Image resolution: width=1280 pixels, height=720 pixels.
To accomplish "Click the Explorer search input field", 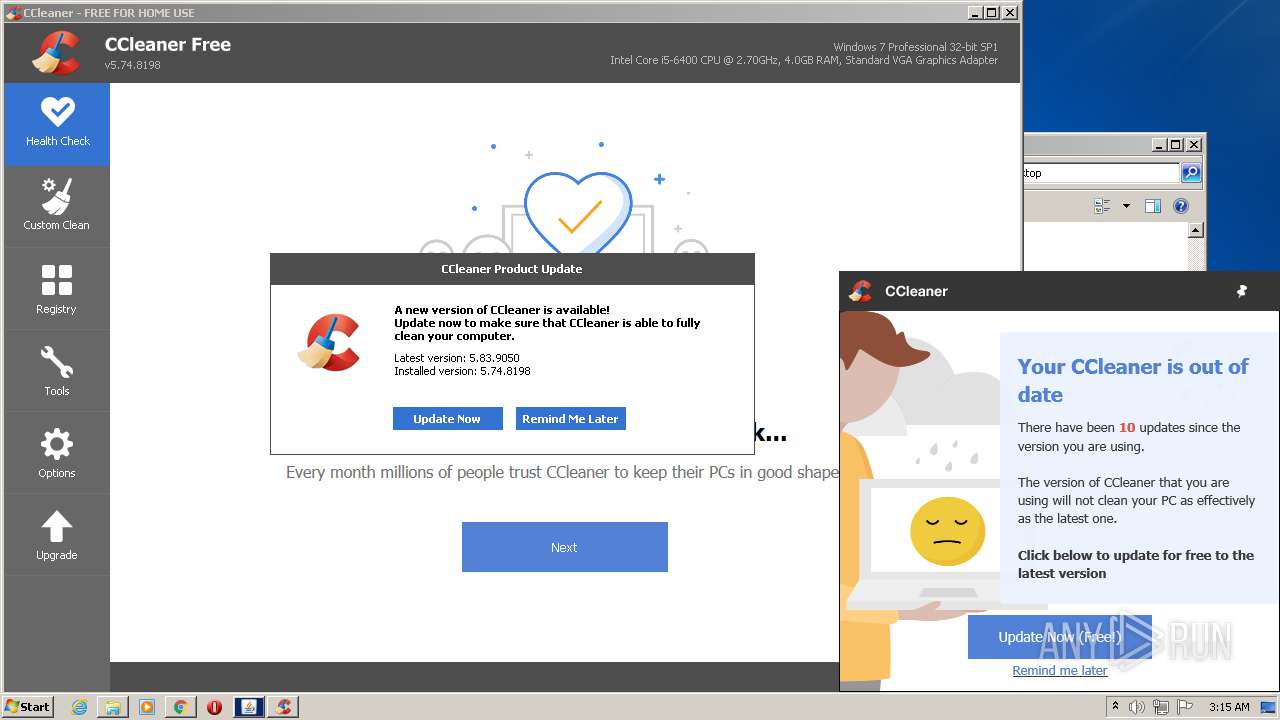I will [x=1101, y=173].
